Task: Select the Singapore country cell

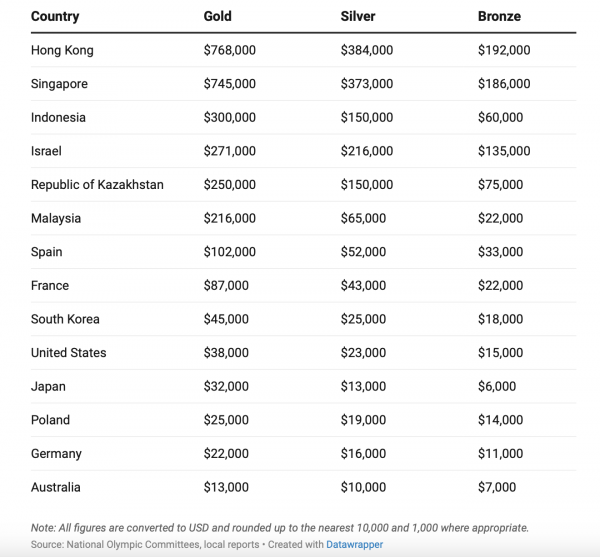Action: [59, 84]
